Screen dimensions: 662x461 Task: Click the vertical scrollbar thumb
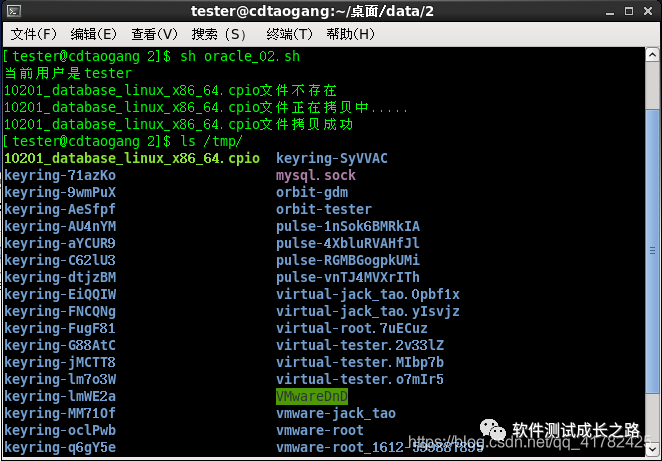click(652, 251)
